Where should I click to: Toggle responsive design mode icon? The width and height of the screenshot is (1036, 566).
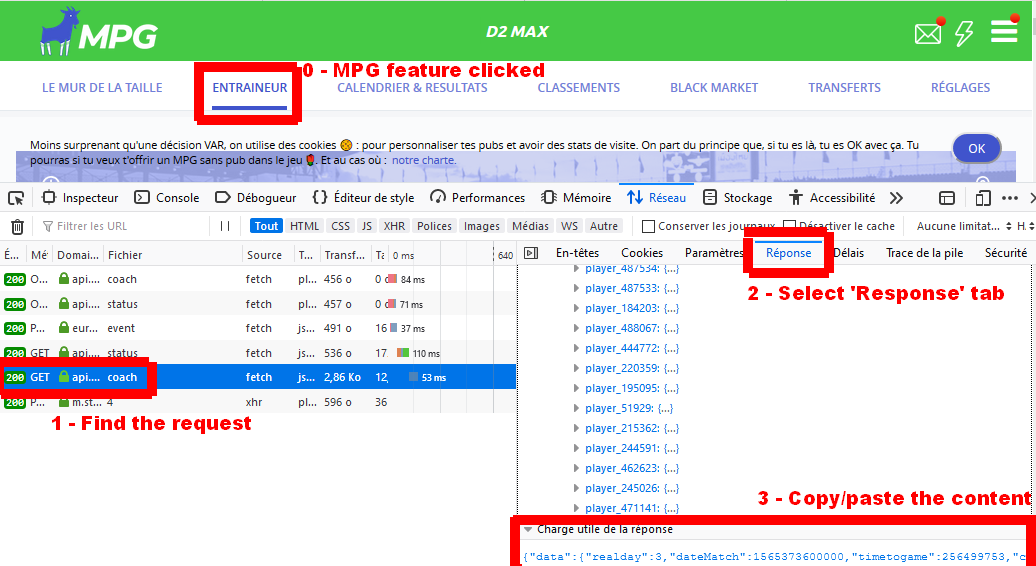[x=983, y=197]
